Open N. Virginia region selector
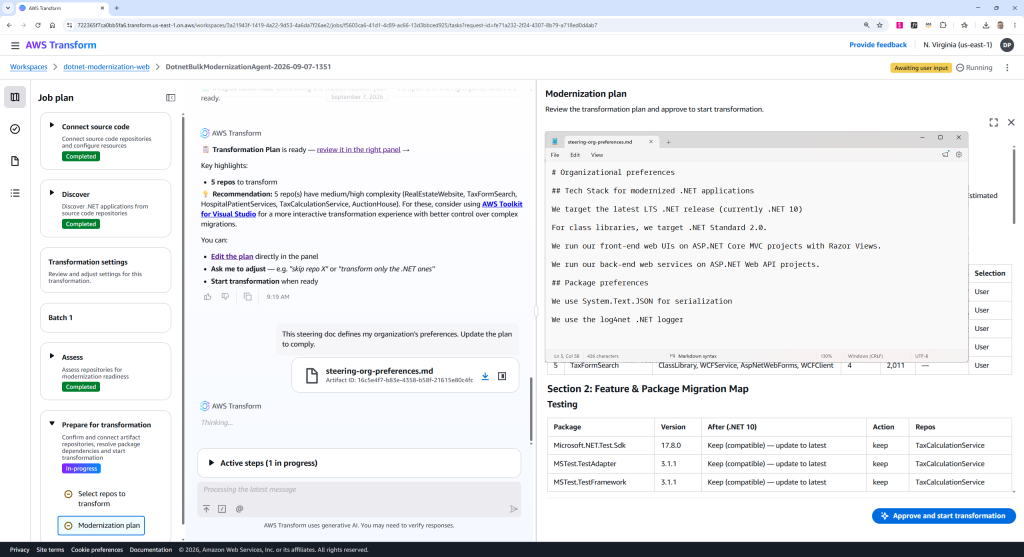 tap(957, 45)
